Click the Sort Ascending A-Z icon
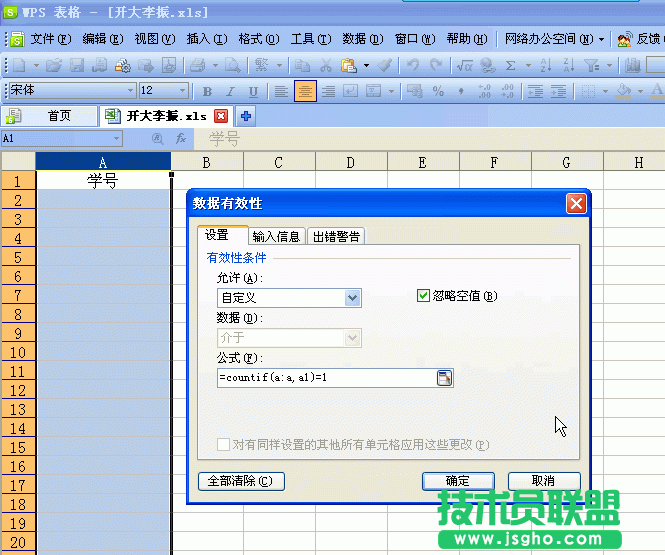Screen dimensions: 665x555 [546, 65]
